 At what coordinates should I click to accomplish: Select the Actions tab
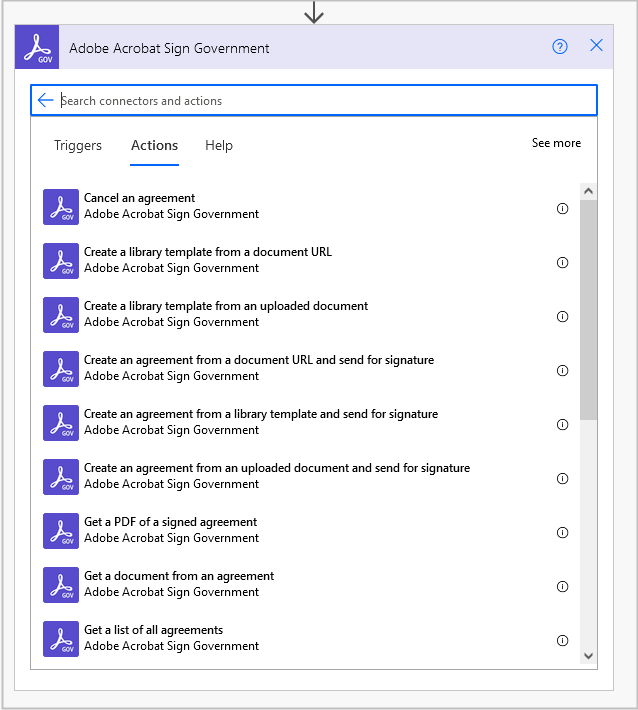(x=154, y=145)
